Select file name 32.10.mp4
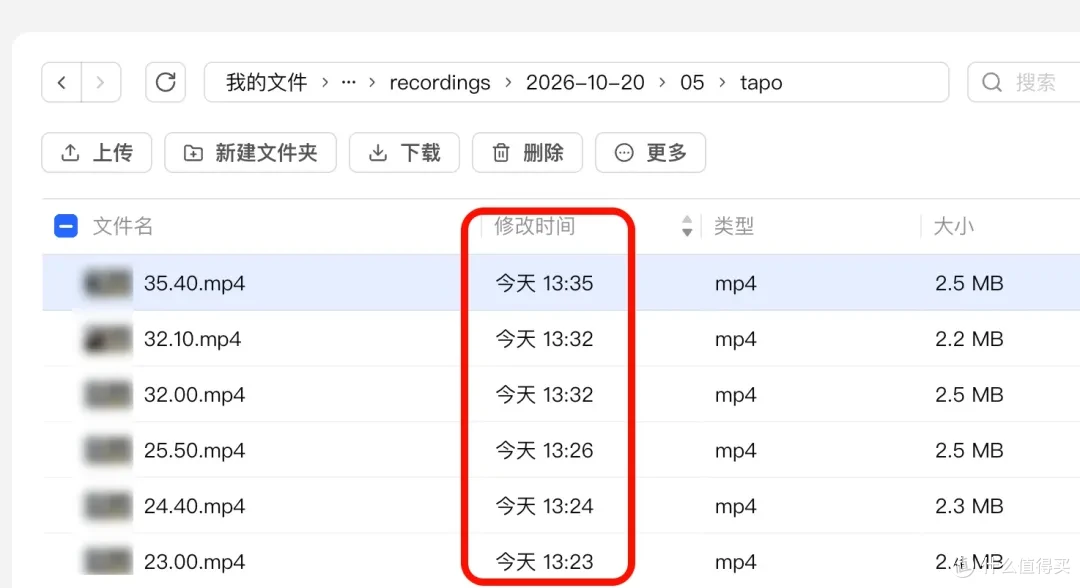This screenshot has height=588, width=1080. [x=192, y=339]
